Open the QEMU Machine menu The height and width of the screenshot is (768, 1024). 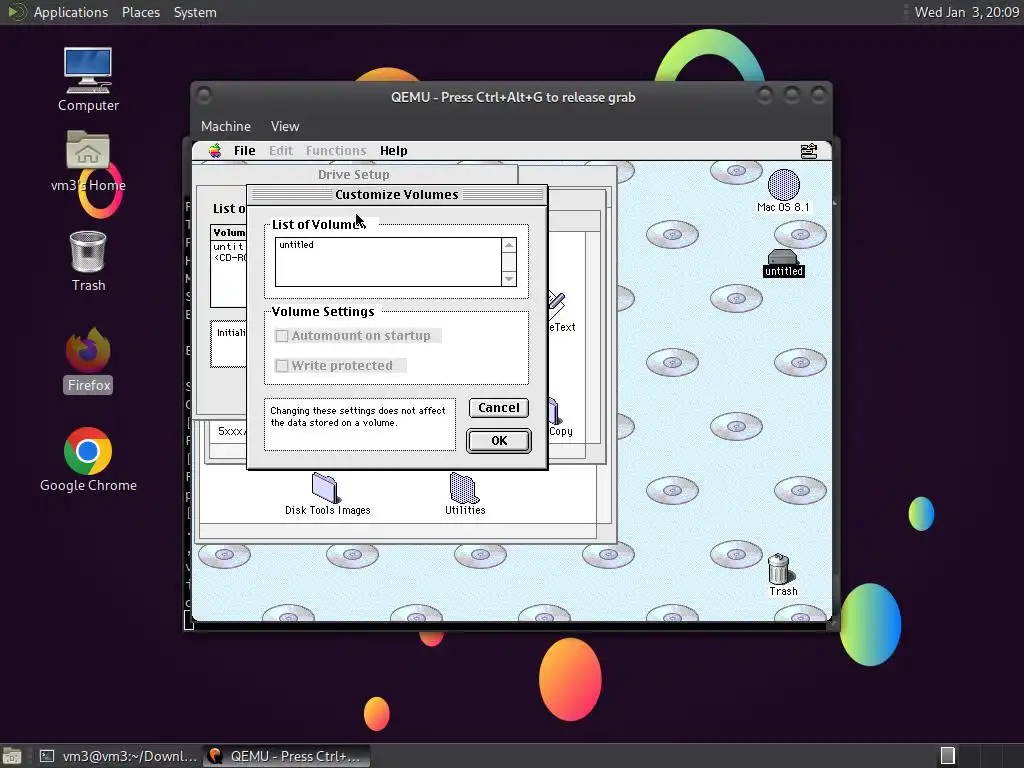tap(225, 126)
